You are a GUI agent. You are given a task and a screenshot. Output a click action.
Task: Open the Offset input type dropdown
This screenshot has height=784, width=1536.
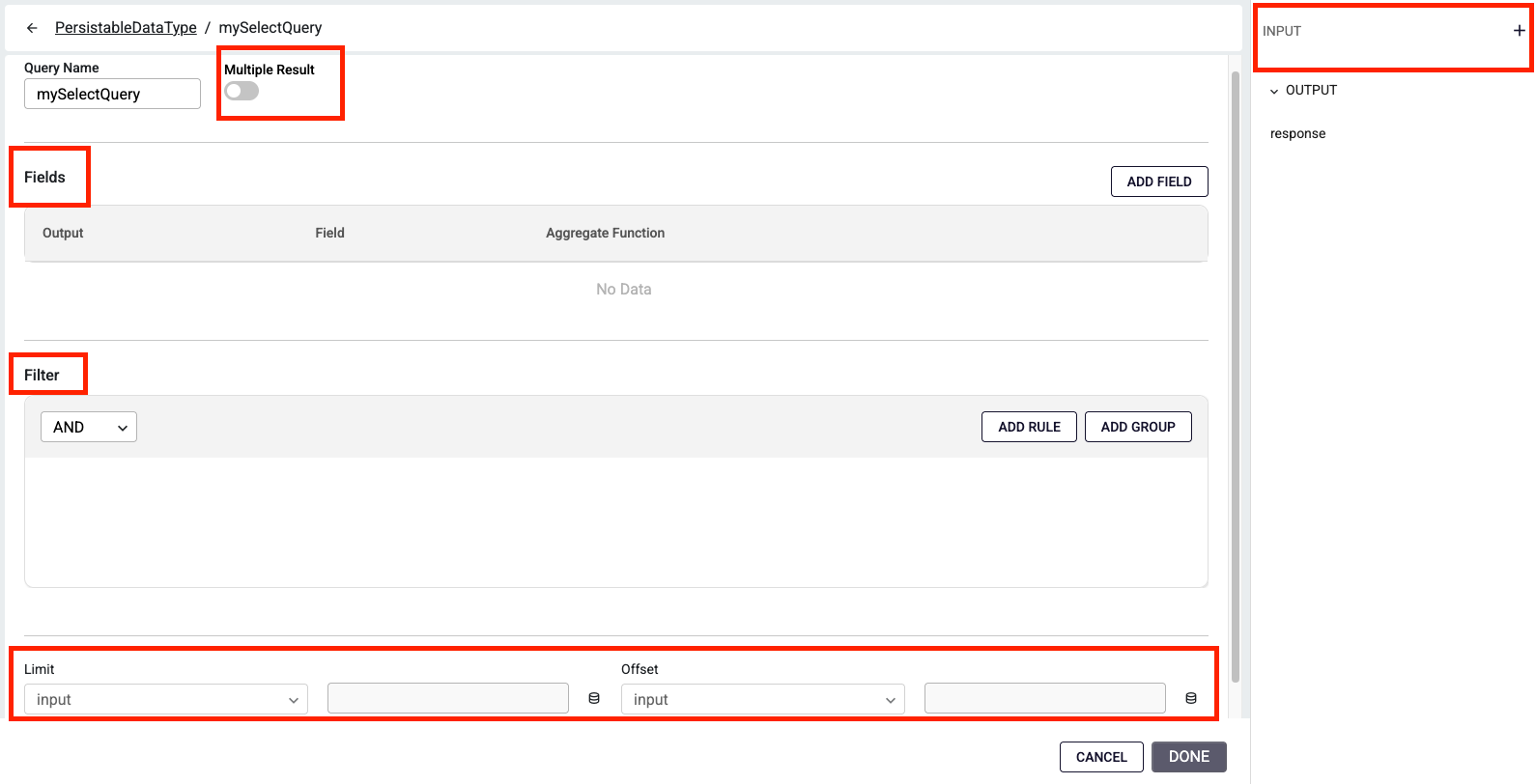763,699
